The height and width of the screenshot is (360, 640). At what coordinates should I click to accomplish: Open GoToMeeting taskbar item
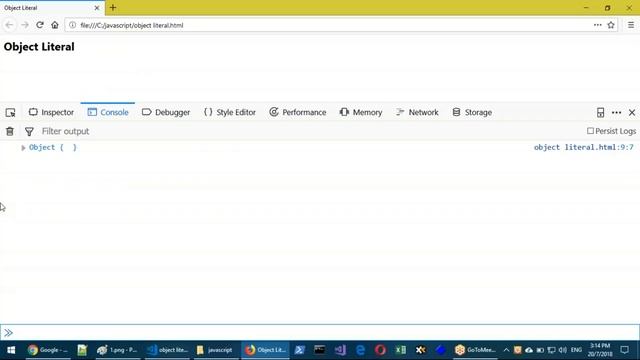[x=476, y=350]
